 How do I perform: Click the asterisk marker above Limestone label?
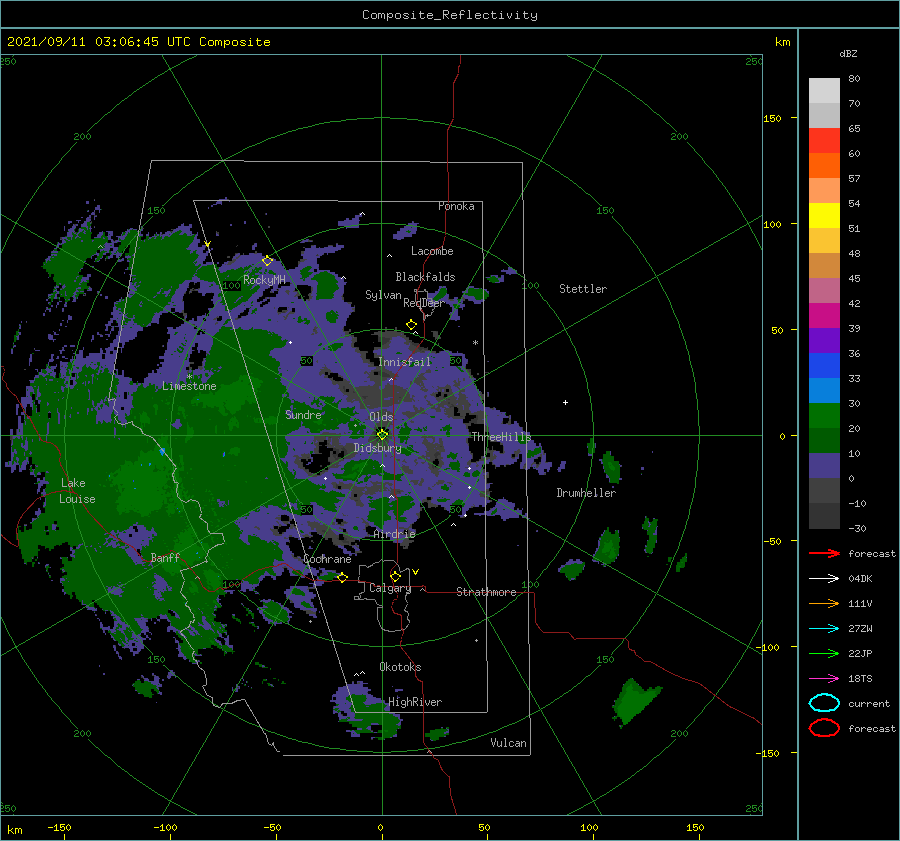pyautogui.click(x=189, y=377)
